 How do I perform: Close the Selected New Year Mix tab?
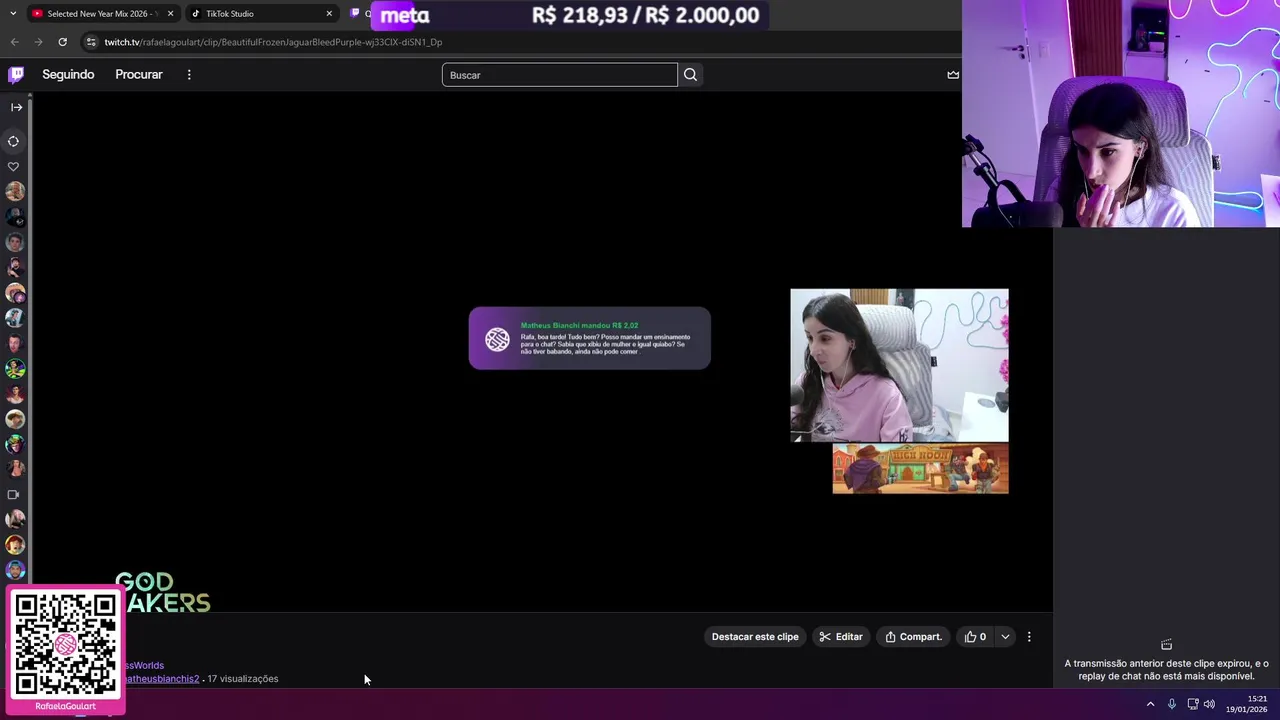[x=170, y=14]
